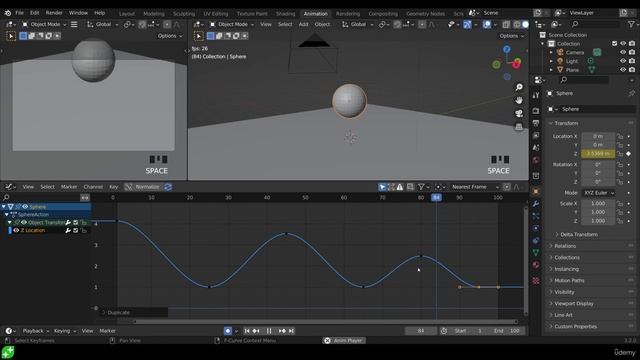Toggle pin icon beside Sphere in properties
Viewport: 640px width, 360px height.
click(x=631, y=93)
